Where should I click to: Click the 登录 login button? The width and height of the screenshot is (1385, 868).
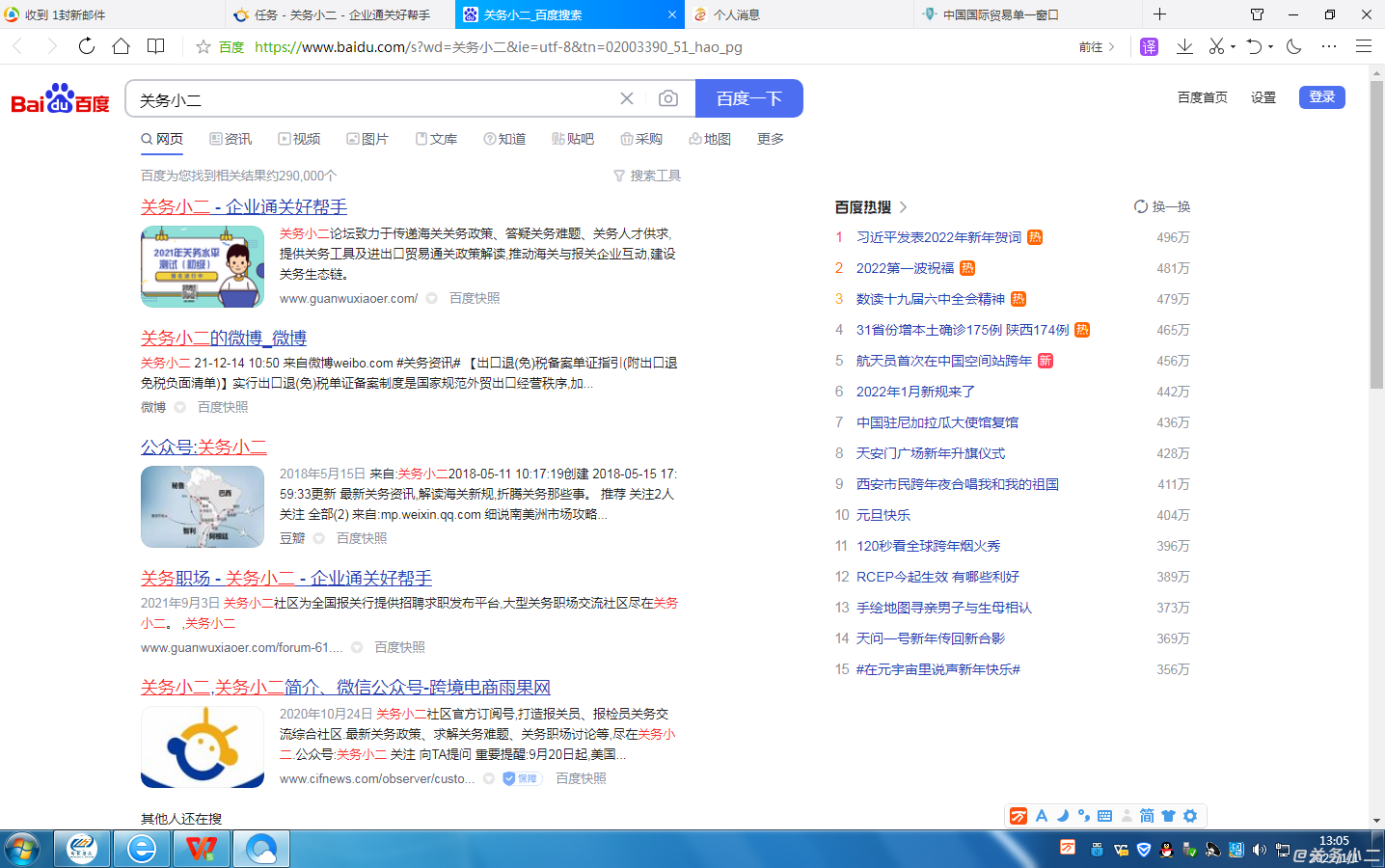(1322, 96)
